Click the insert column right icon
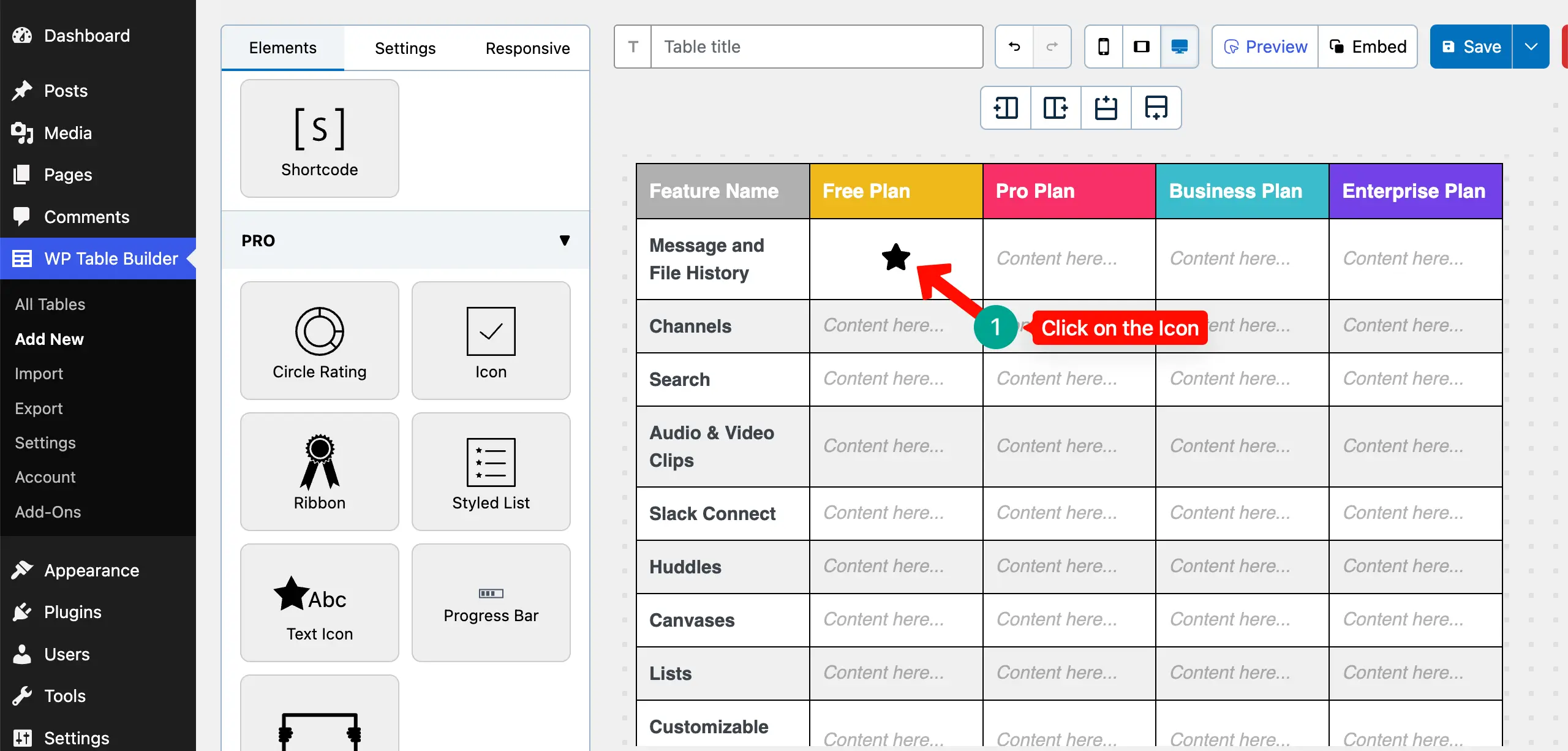 tap(1055, 108)
